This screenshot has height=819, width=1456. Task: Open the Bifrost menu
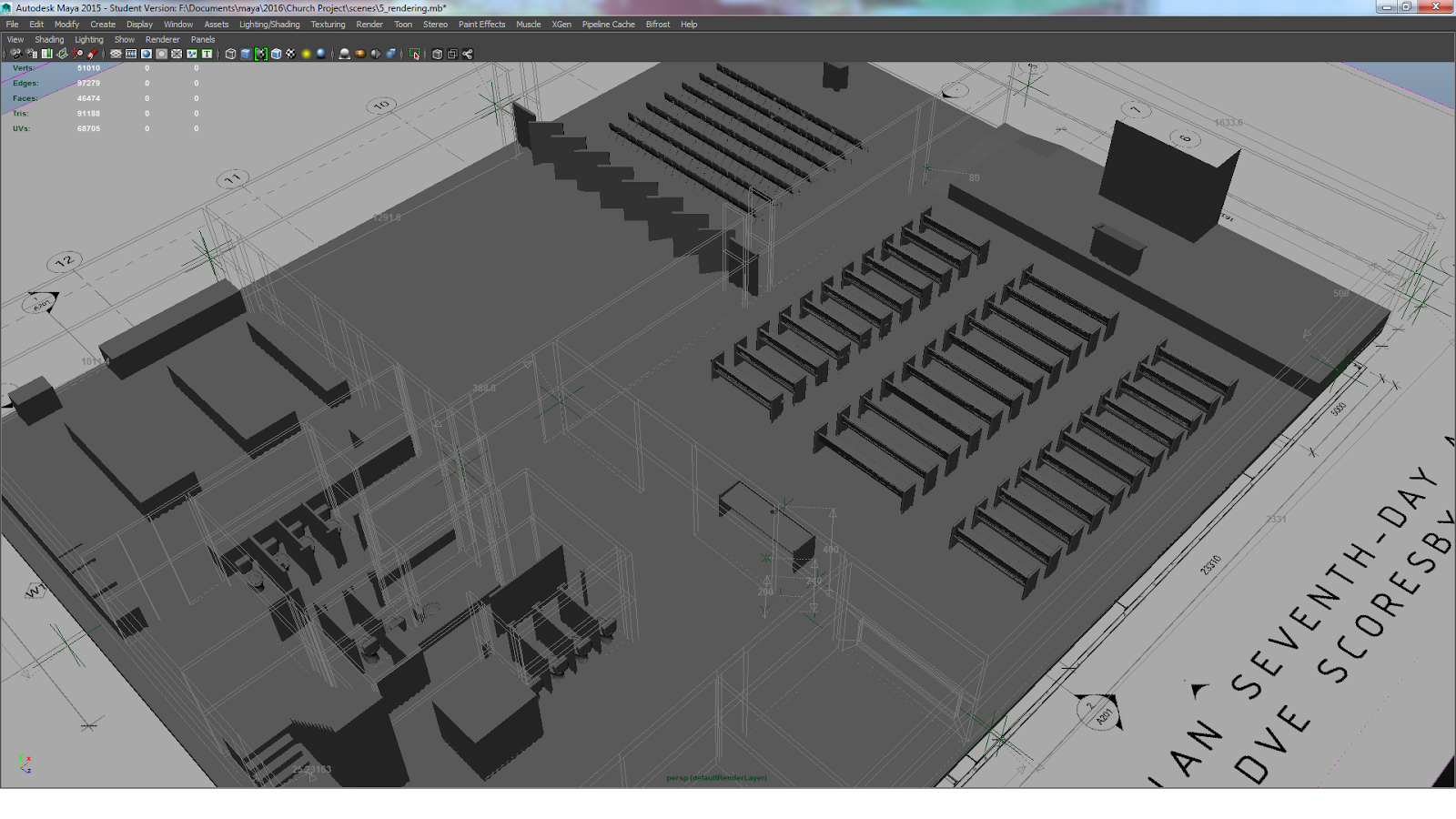tap(658, 25)
